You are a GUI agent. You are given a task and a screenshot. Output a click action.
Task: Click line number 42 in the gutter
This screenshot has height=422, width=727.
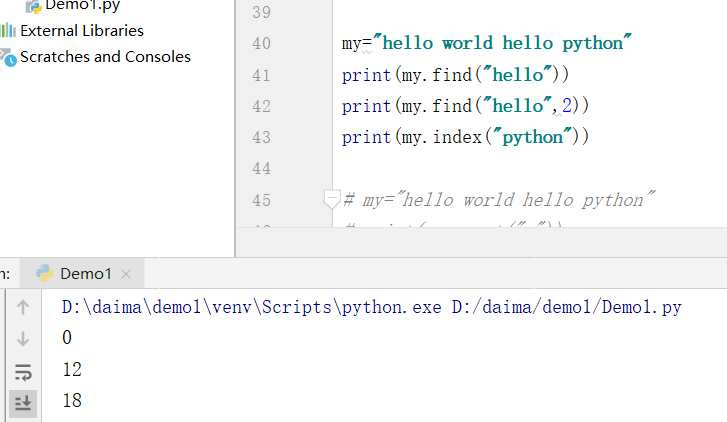pos(261,106)
